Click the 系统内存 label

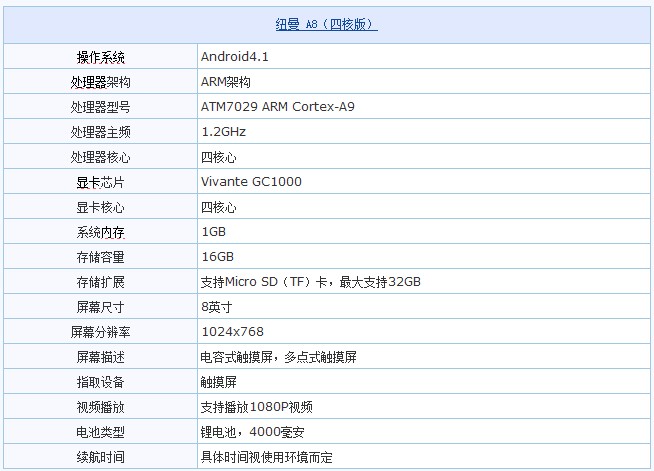click(100, 232)
